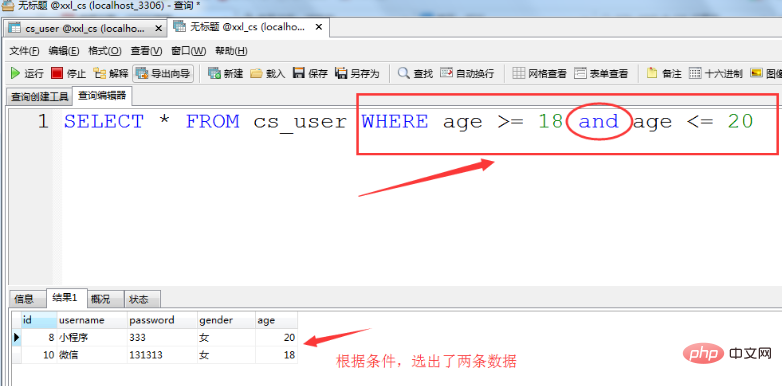782x386 pixels.
Task: Click the gender column header
Action: click(226, 320)
